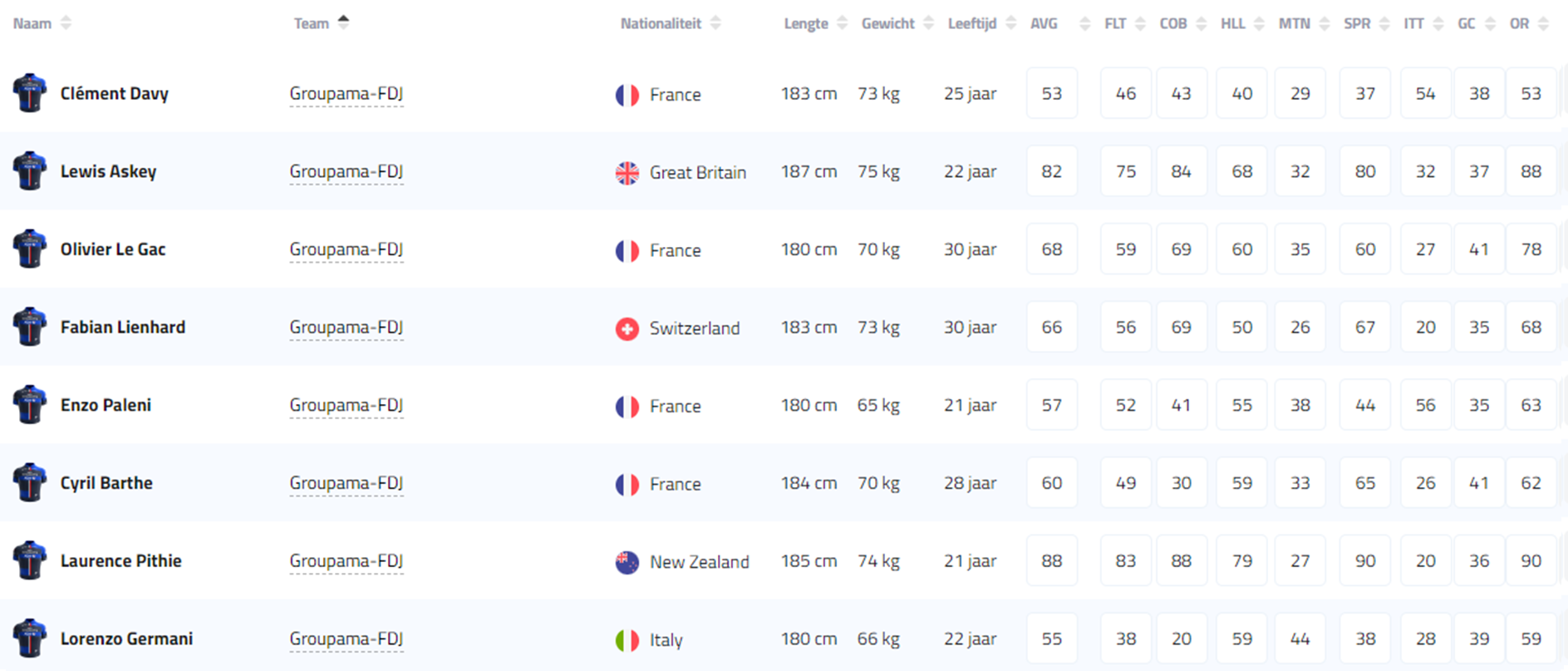Click Fabian Lienhard's team jersey icon

pos(29,327)
